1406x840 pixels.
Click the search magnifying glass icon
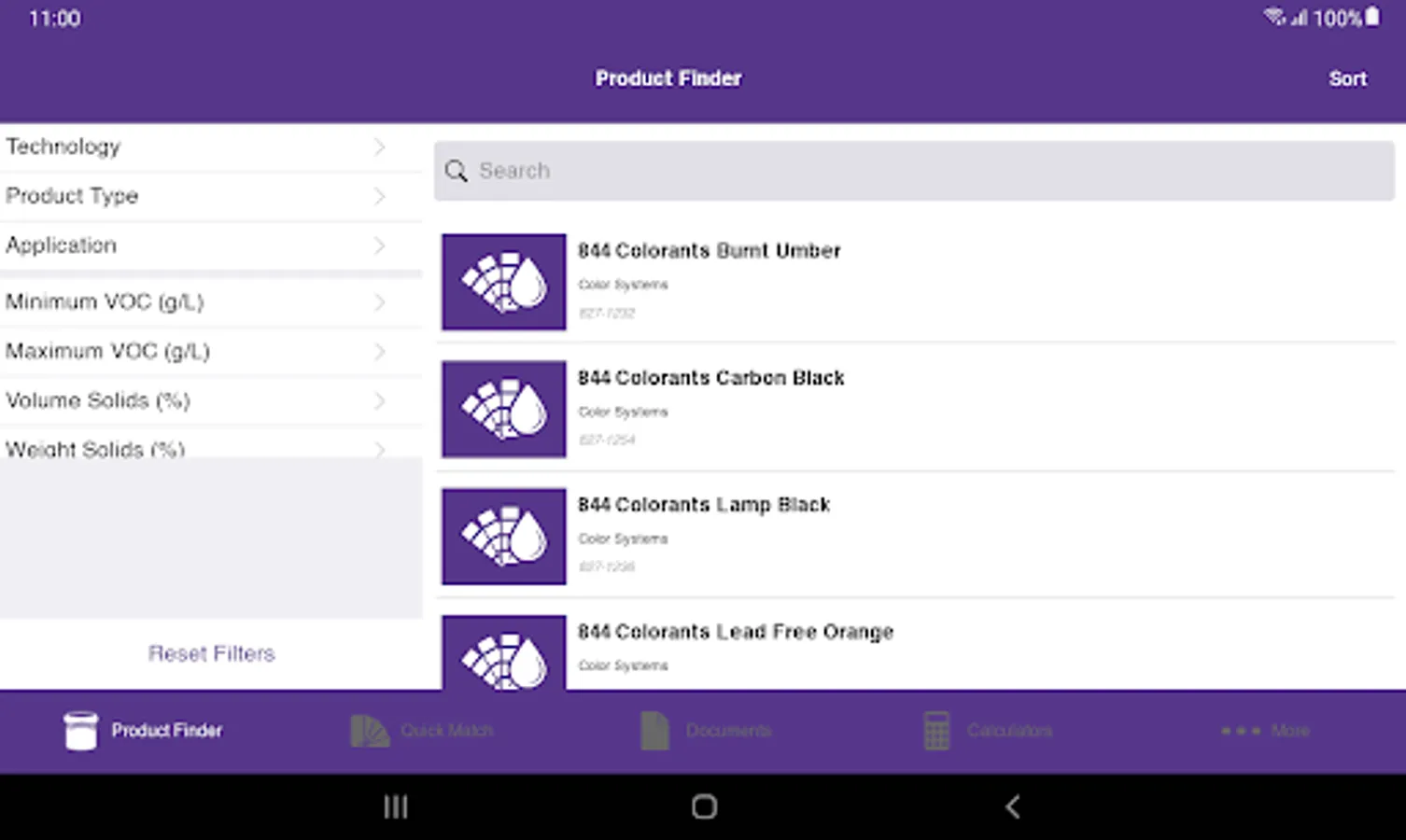coord(457,171)
